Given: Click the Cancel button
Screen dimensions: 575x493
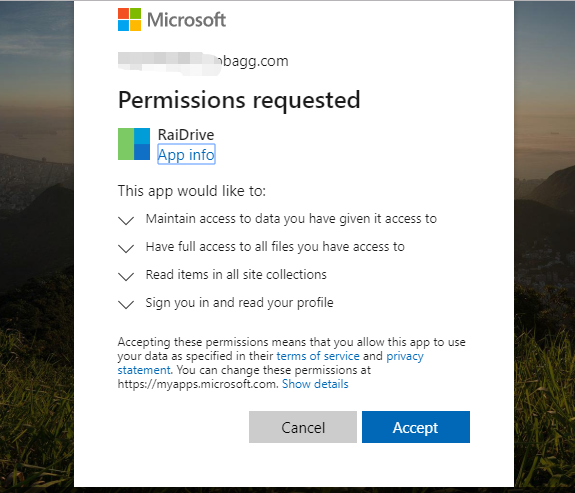Looking at the screenshot, I should (303, 427).
